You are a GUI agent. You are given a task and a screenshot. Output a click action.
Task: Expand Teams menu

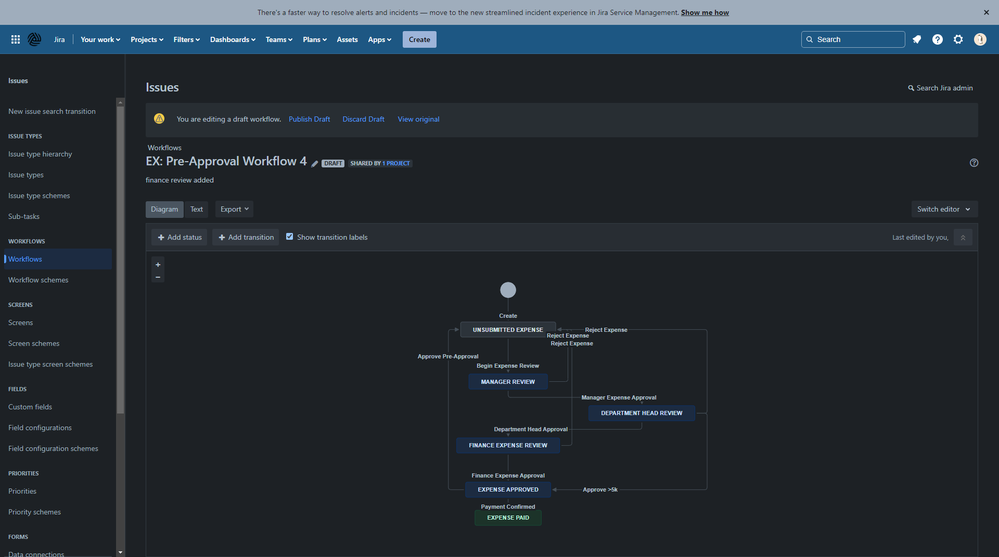coord(279,40)
